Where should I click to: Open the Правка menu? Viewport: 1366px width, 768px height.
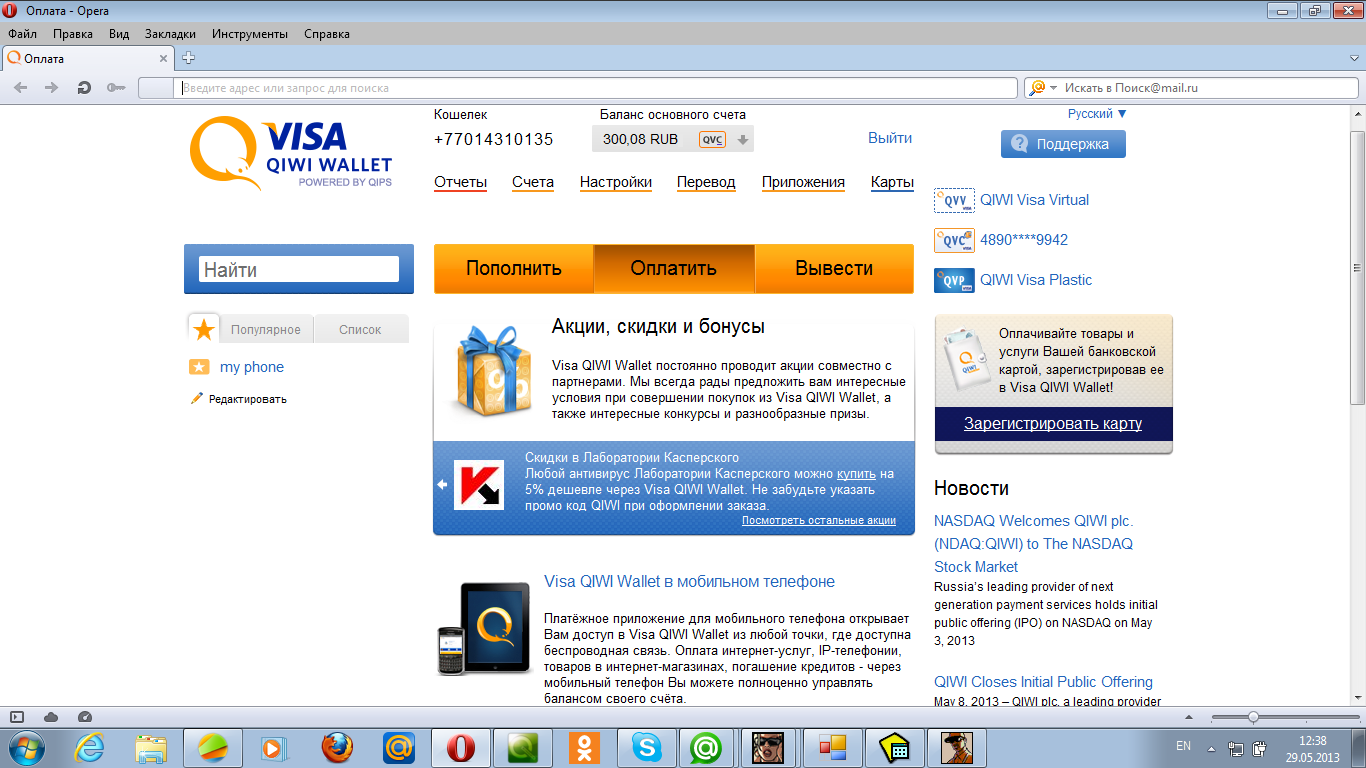[x=73, y=33]
